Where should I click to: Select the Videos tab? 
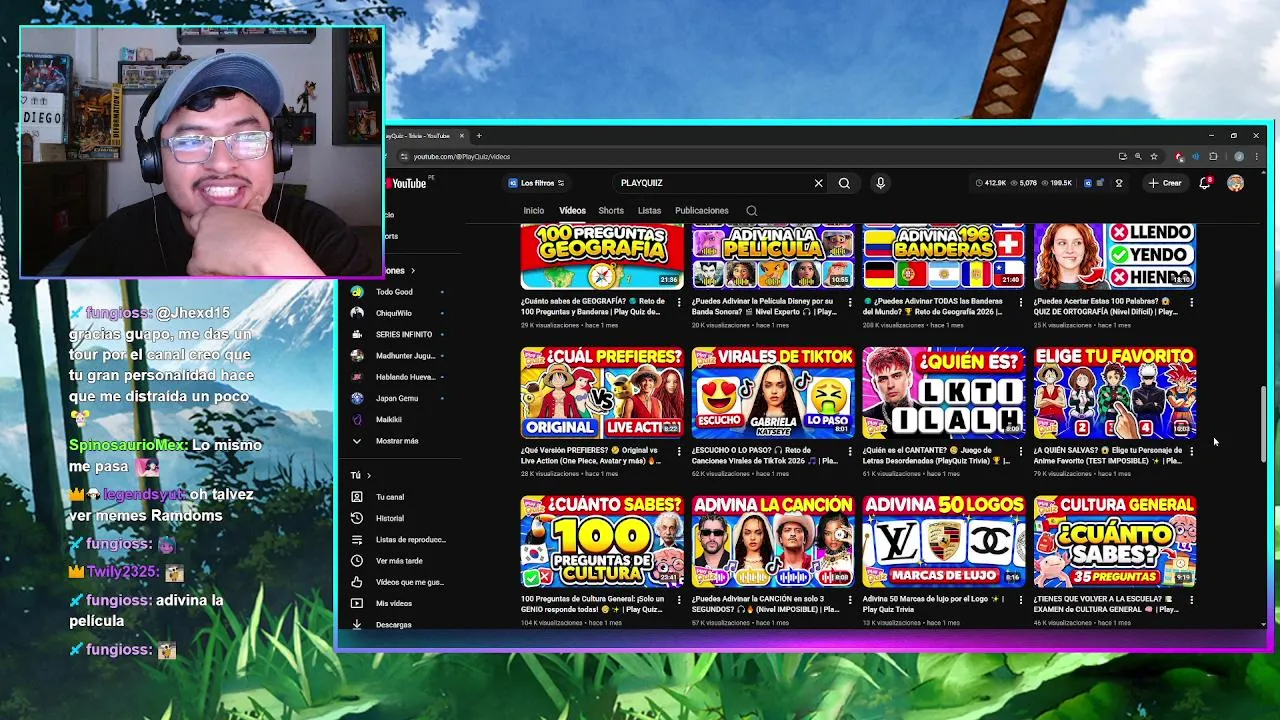click(572, 211)
